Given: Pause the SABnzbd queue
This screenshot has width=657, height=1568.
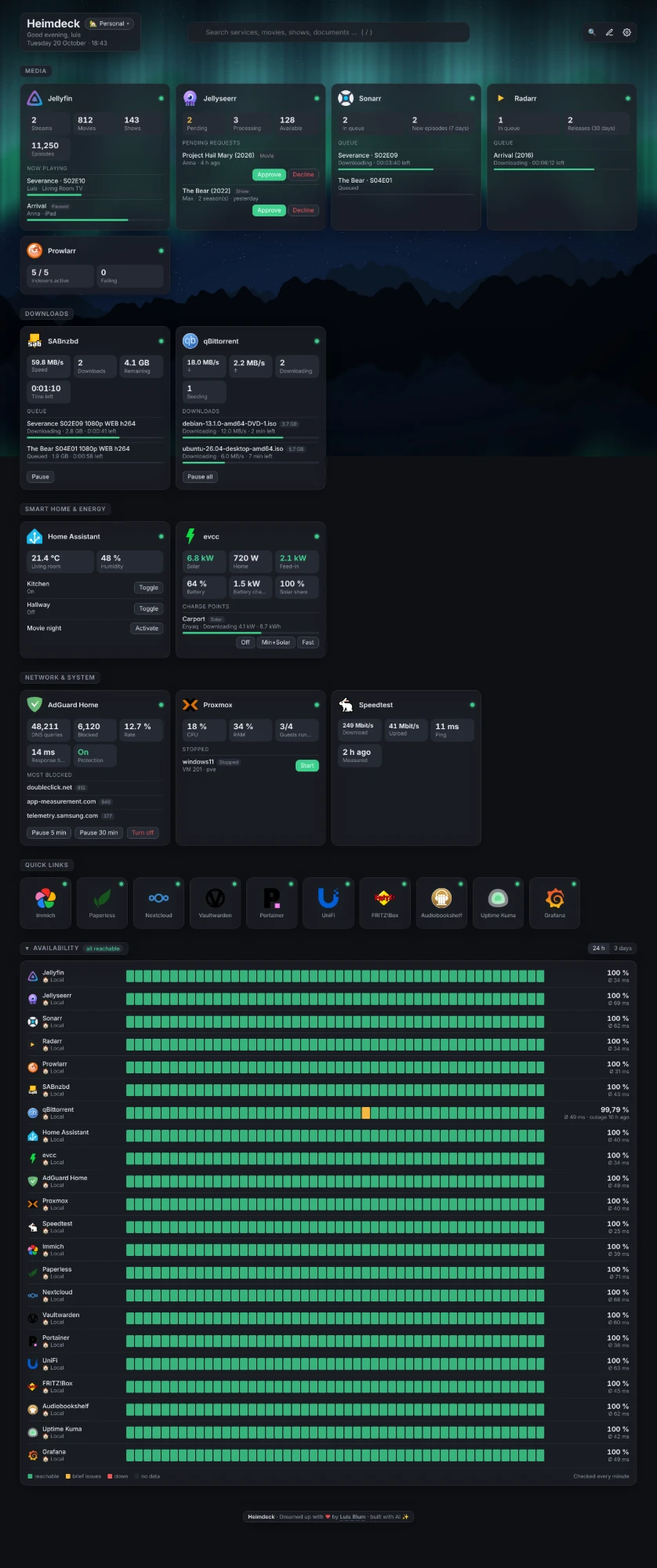Looking at the screenshot, I should pos(40,477).
